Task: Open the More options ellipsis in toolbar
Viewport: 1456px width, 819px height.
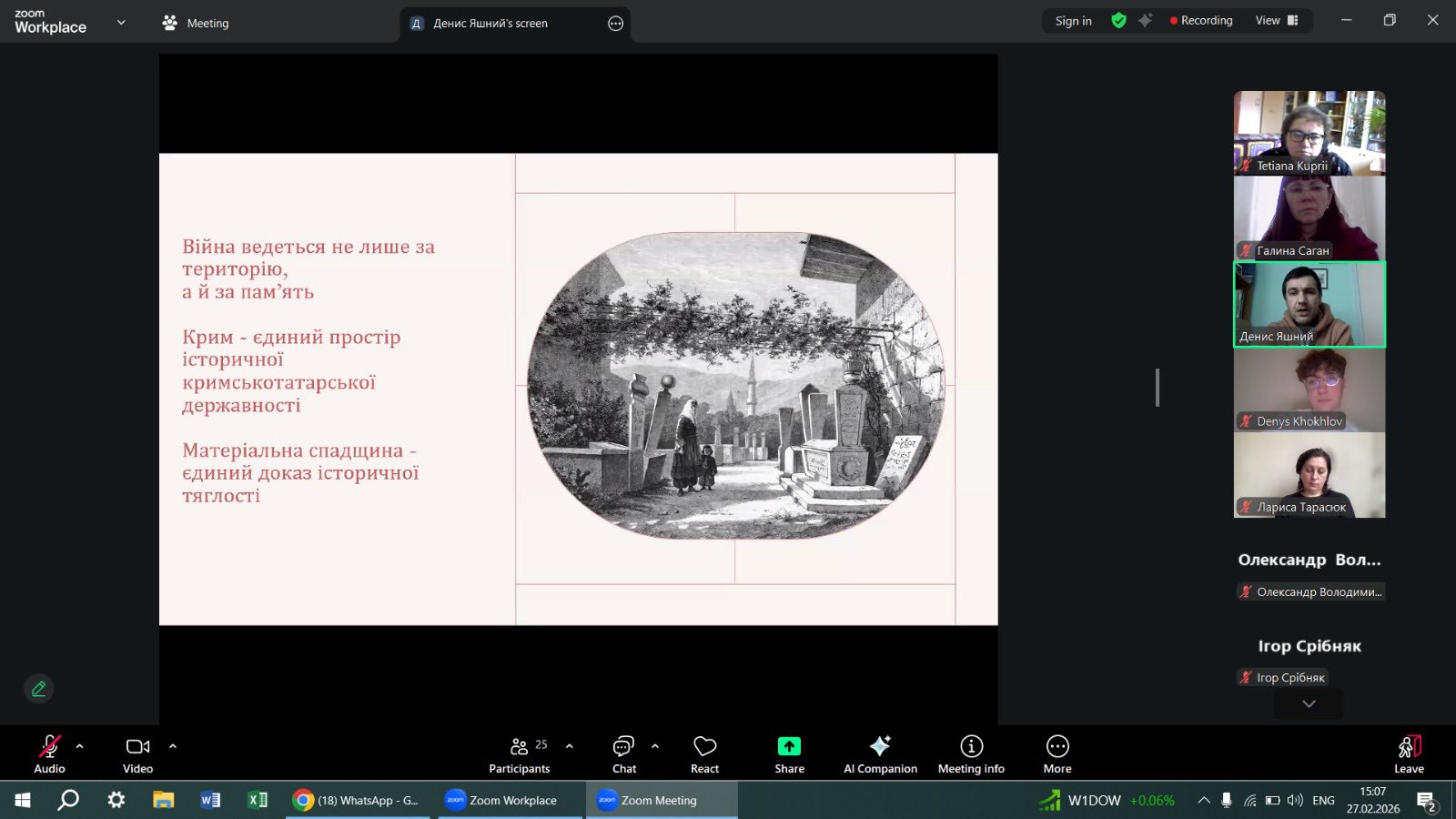Action: (x=1057, y=747)
